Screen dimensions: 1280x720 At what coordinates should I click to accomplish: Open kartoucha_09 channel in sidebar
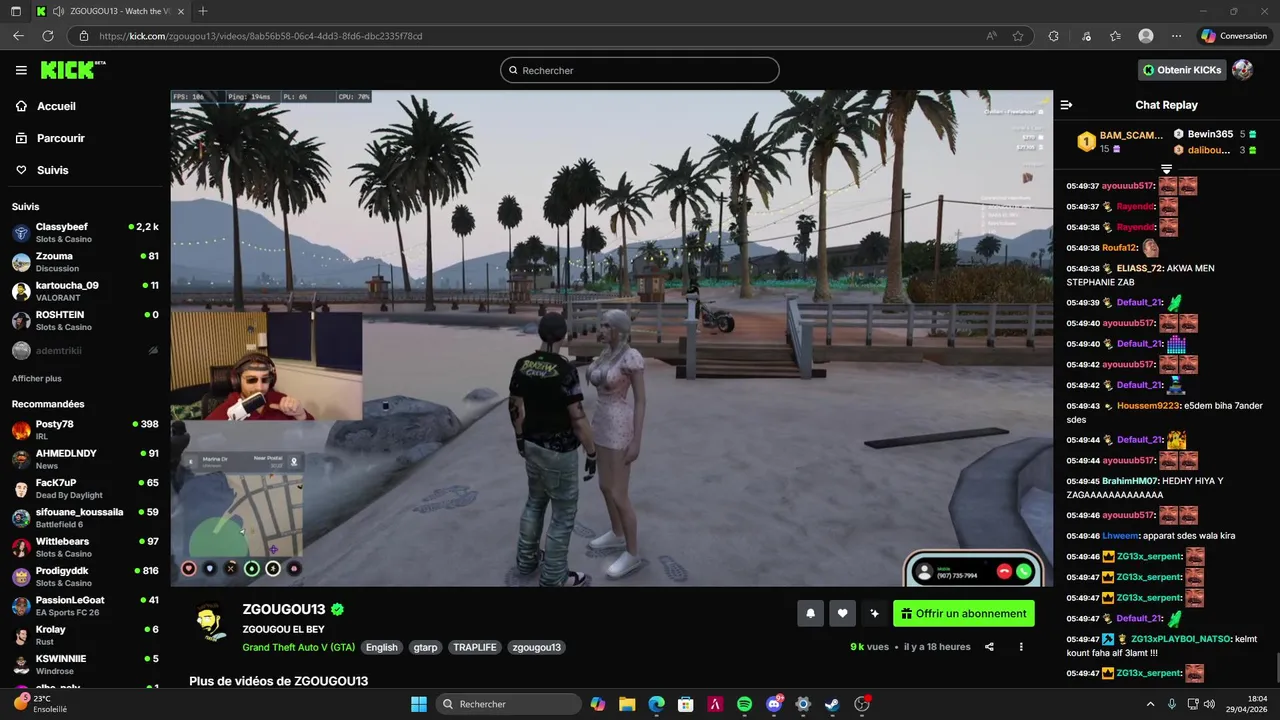(85, 291)
